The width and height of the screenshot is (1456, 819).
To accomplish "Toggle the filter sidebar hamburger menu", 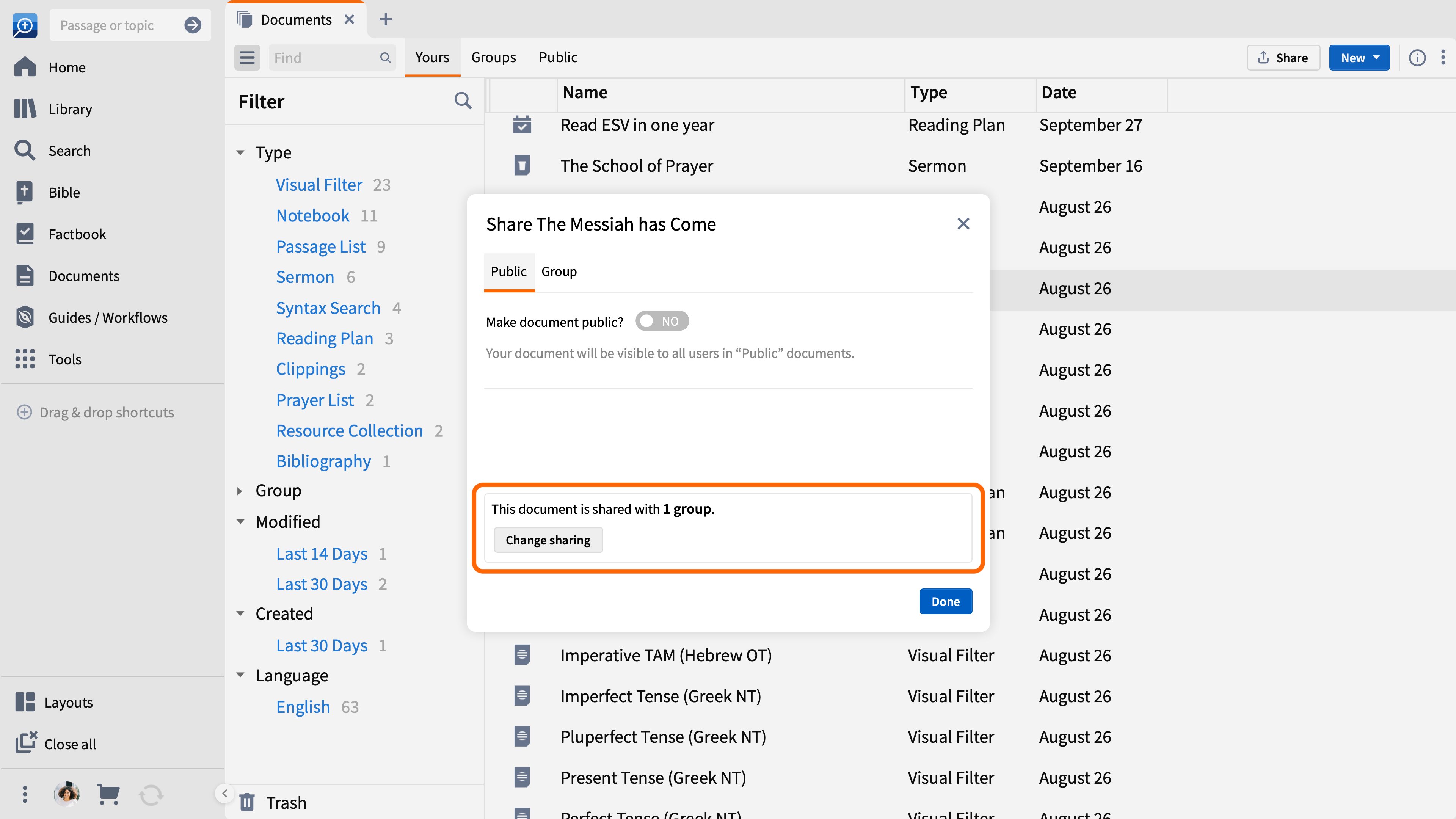I will (247, 58).
